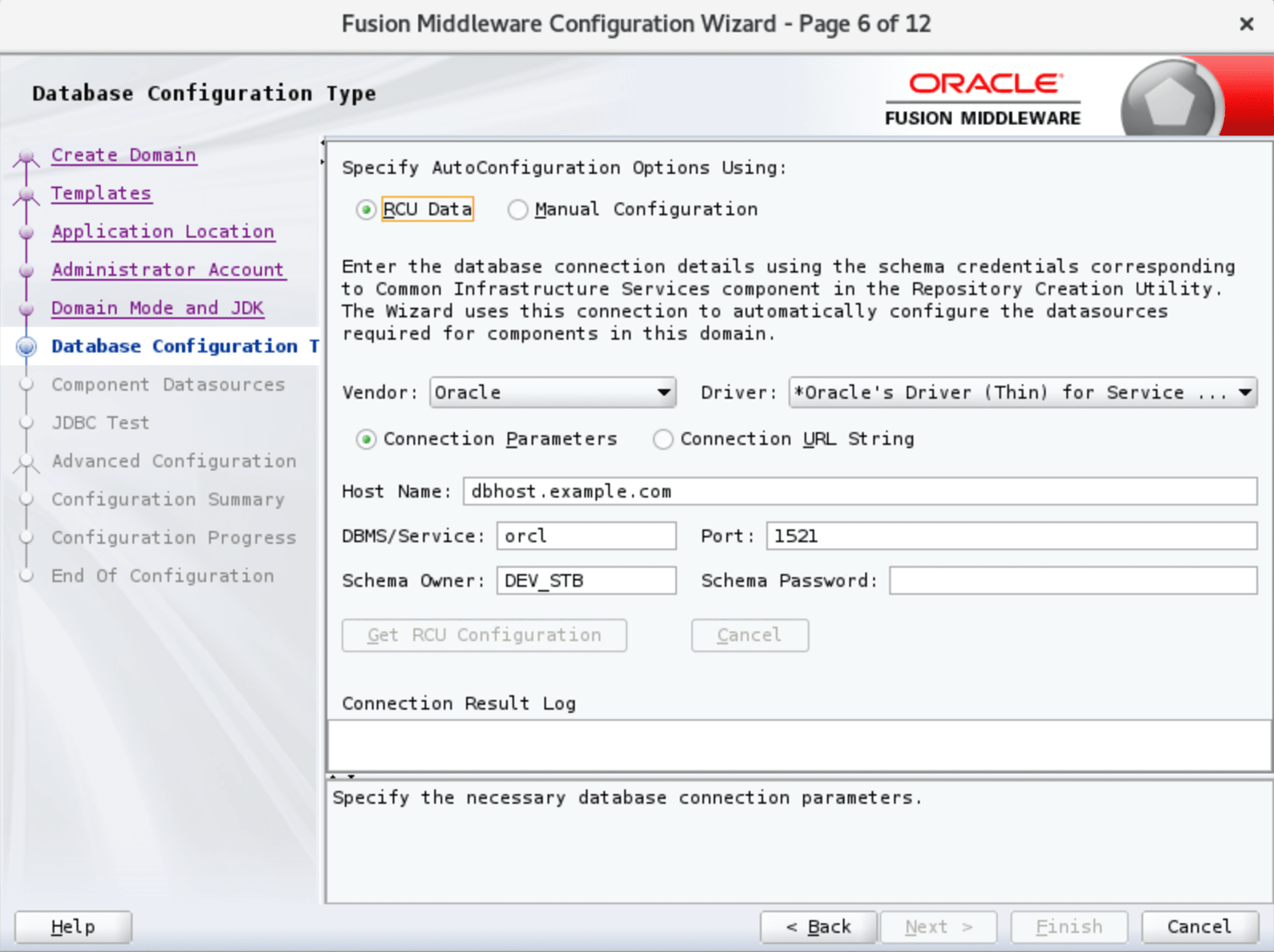1274x952 pixels.
Task: Navigate to Application Location step
Action: [163, 232]
